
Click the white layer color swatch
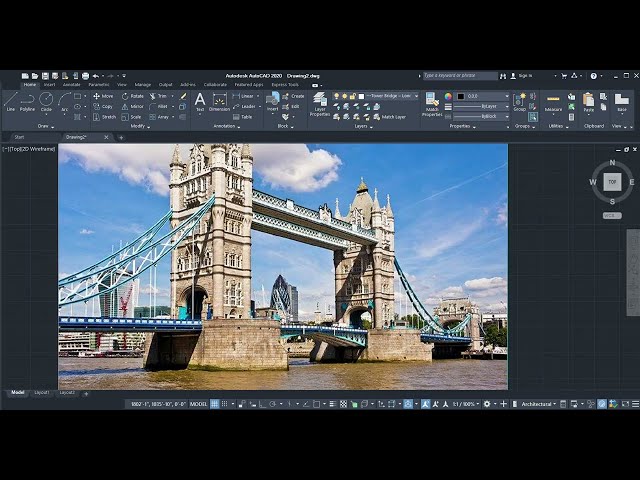pos(361,96)
